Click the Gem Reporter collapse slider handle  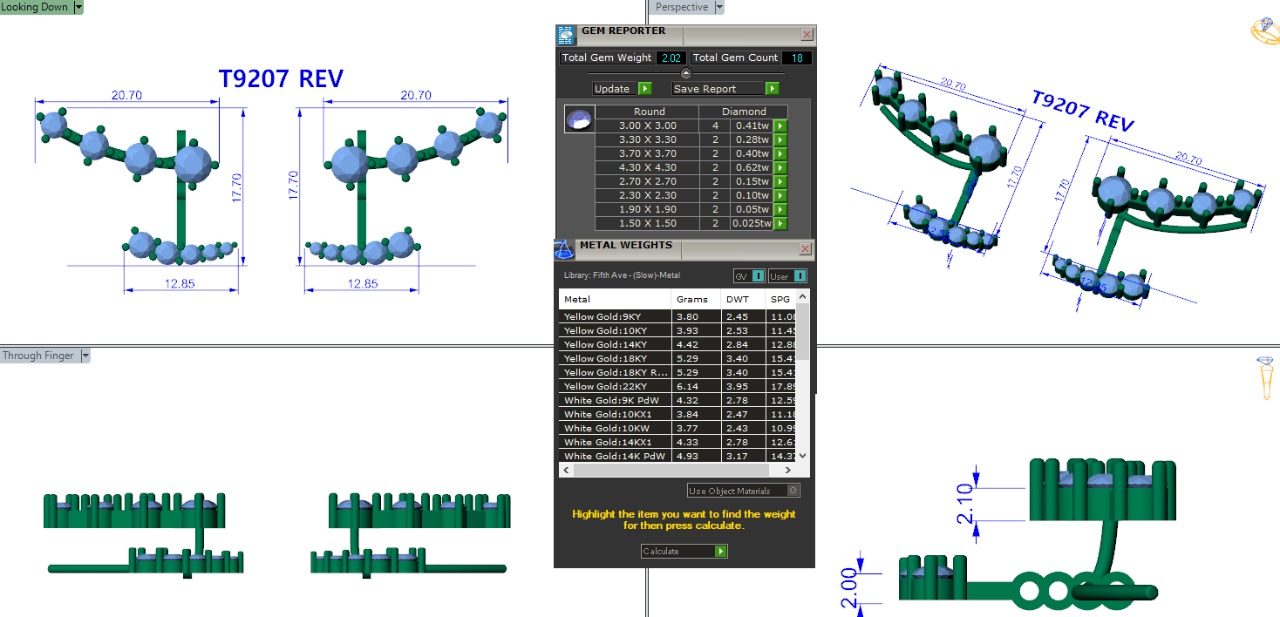coord(685,73)
